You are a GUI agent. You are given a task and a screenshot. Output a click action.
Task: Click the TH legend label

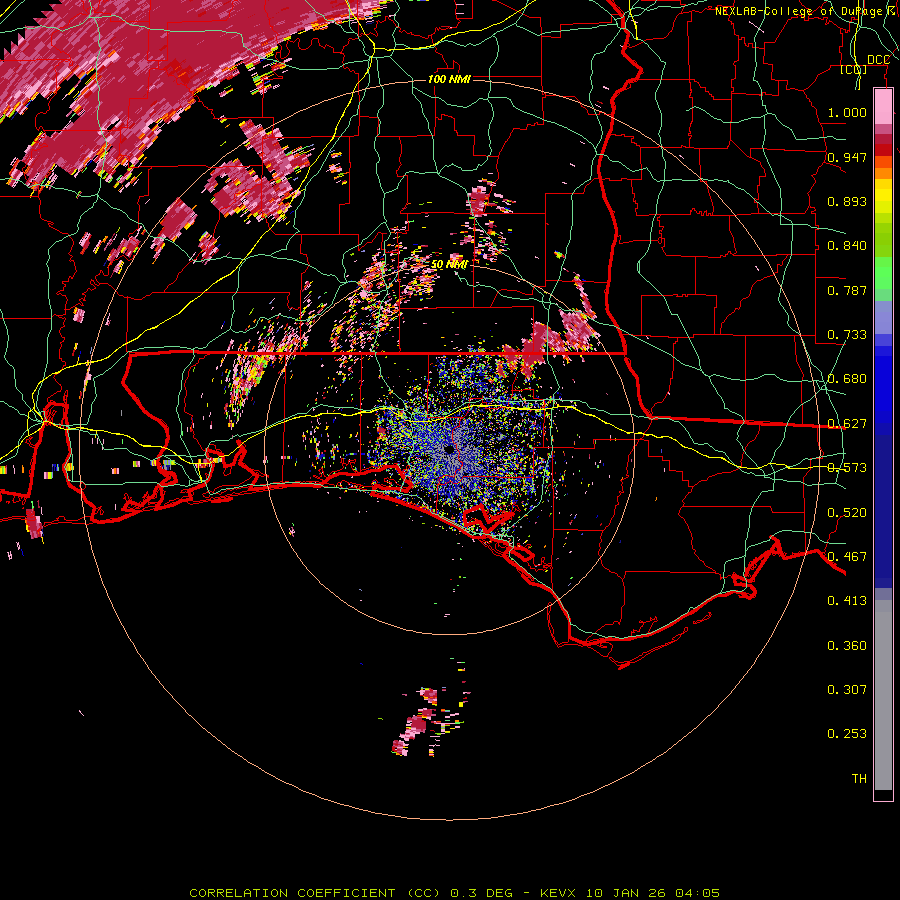point(859,779)
